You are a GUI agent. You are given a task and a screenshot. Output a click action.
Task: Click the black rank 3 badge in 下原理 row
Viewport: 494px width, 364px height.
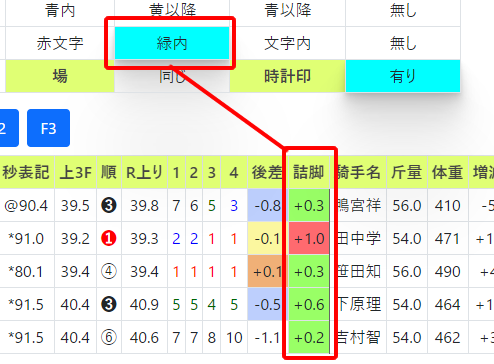[109, 304]
